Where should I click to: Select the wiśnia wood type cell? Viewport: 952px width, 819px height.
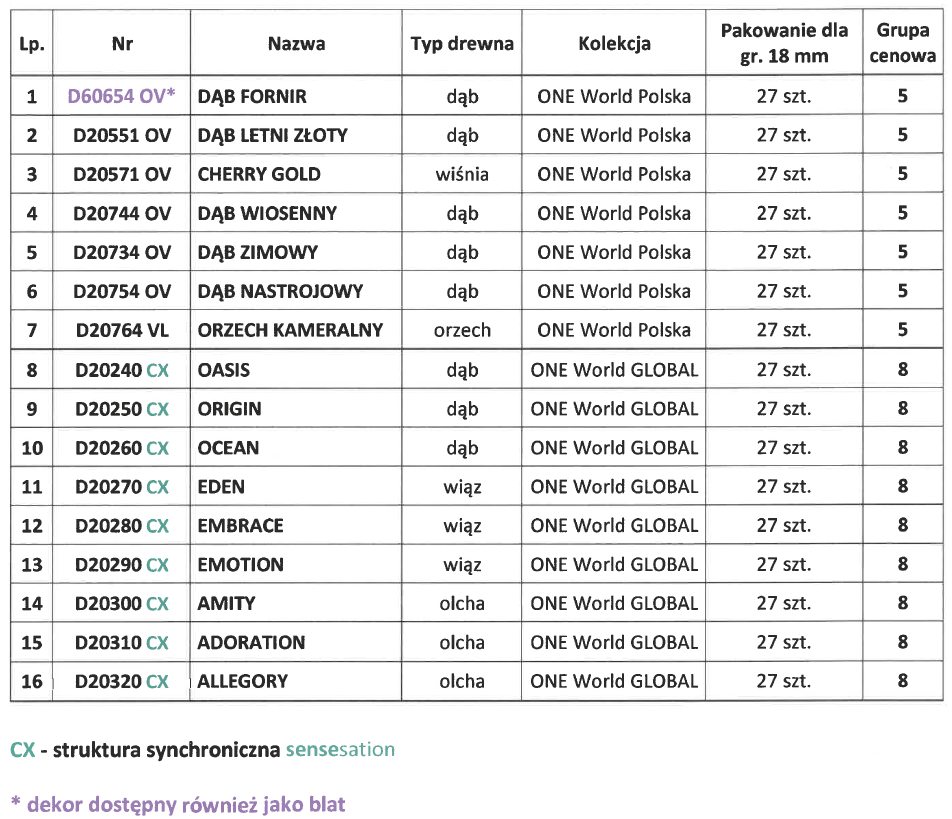click(x=462, y=174)
